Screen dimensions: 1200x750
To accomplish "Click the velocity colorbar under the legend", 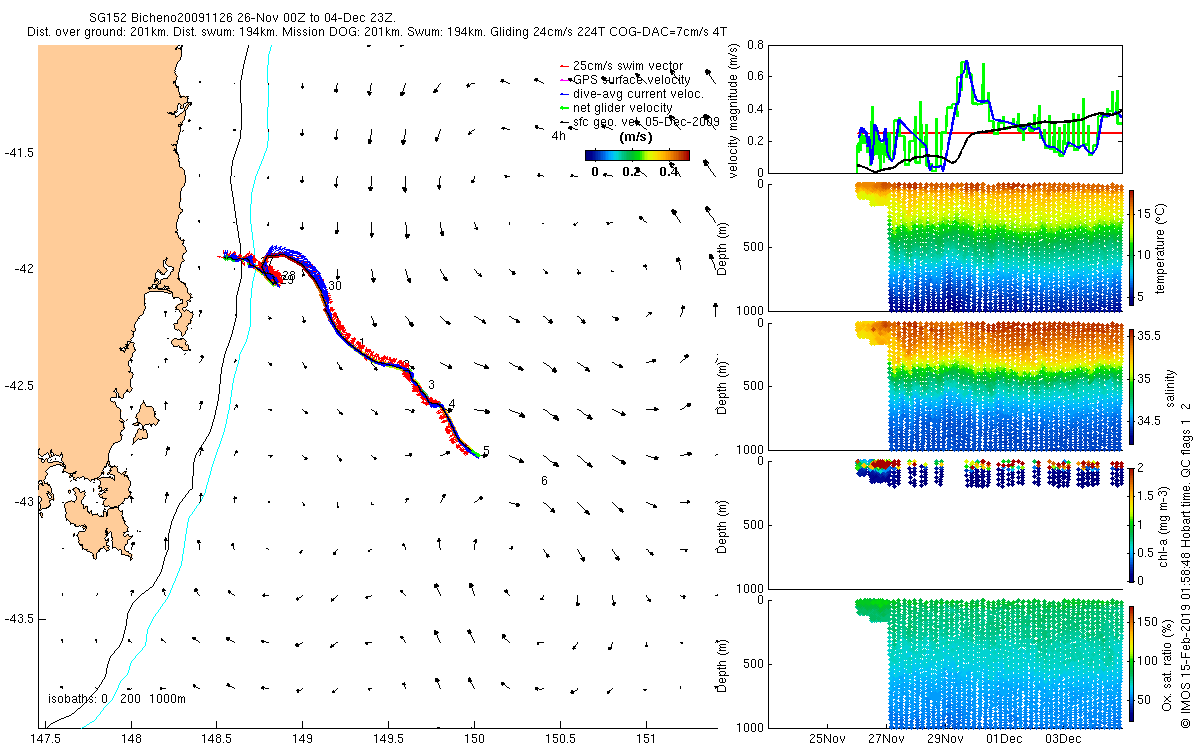I will point(637,155).
